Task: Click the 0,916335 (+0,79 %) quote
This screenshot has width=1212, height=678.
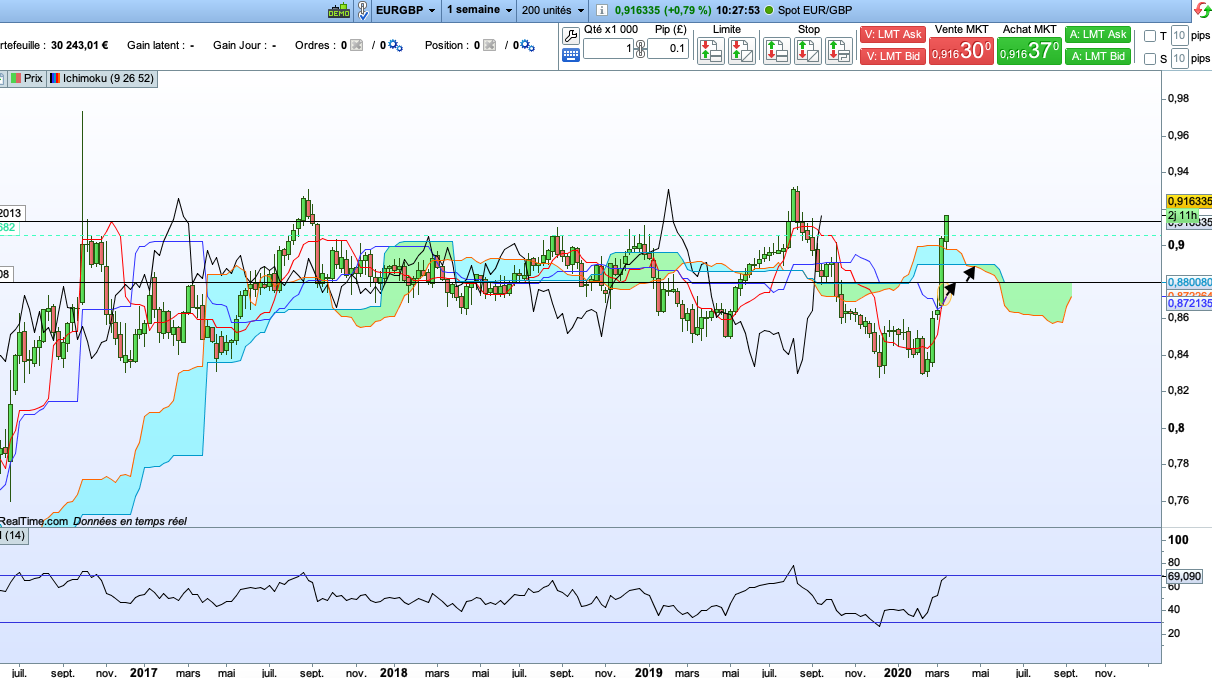Action: [x=663, y=10]
